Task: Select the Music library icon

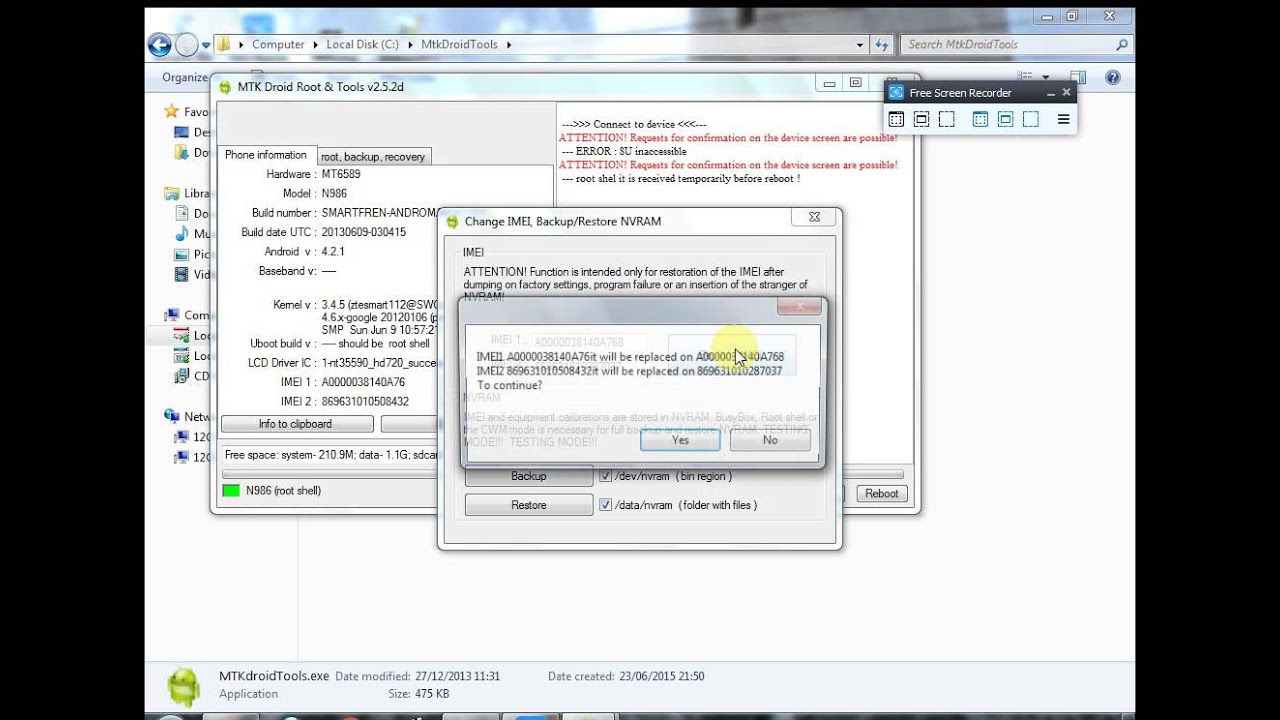Action: (x=181, y=233)
